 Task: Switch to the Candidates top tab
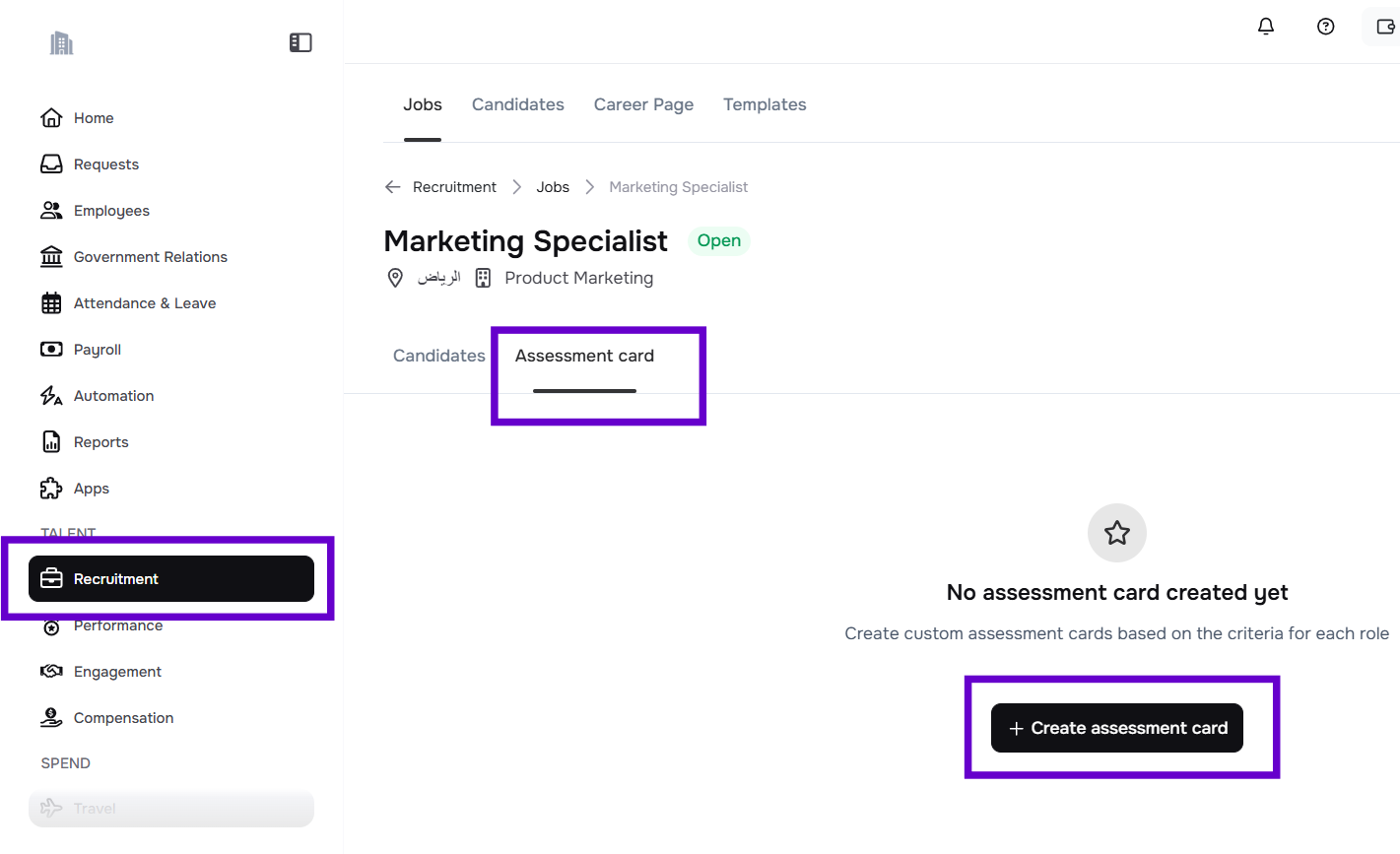click(x=517, y=104)
